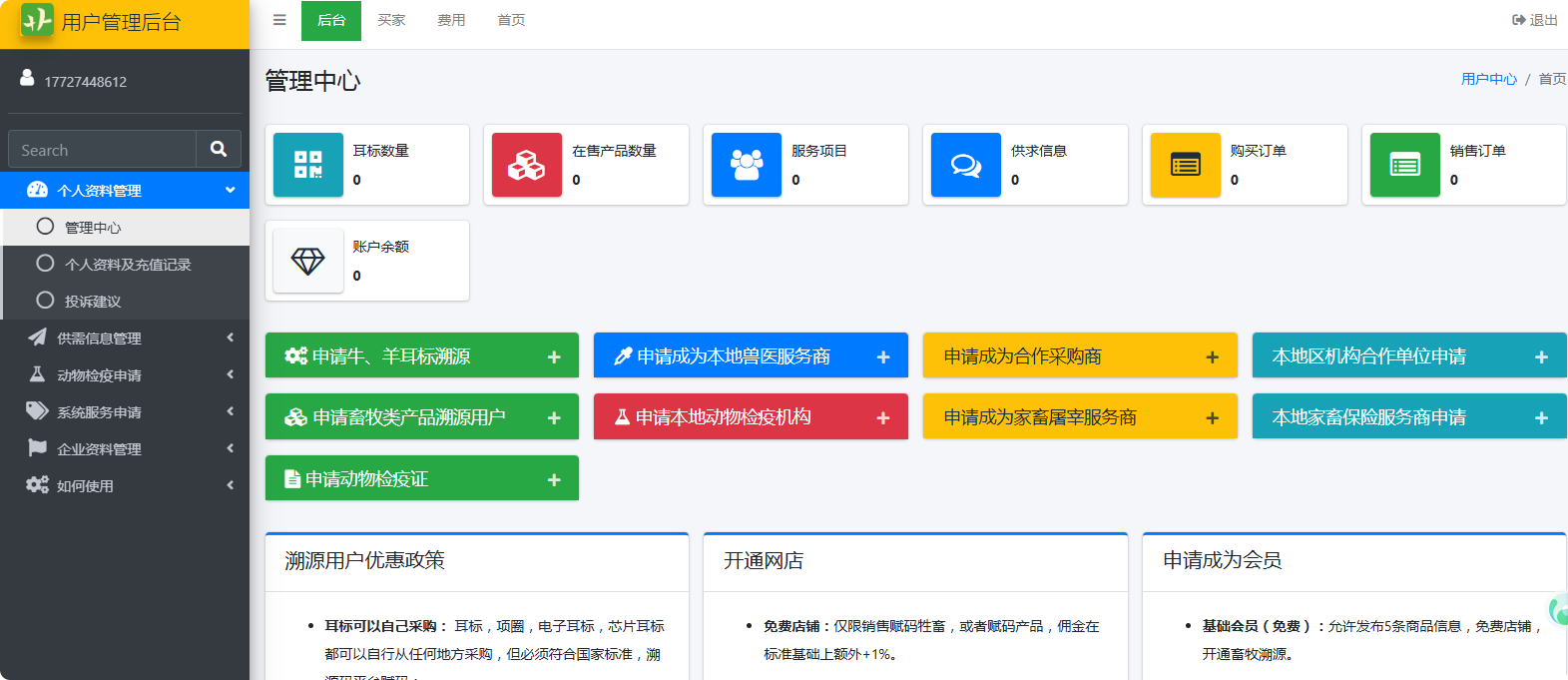Click the plus icon on 申请本地动物检疫机构
1568x680 pixels.
point(883,418)
